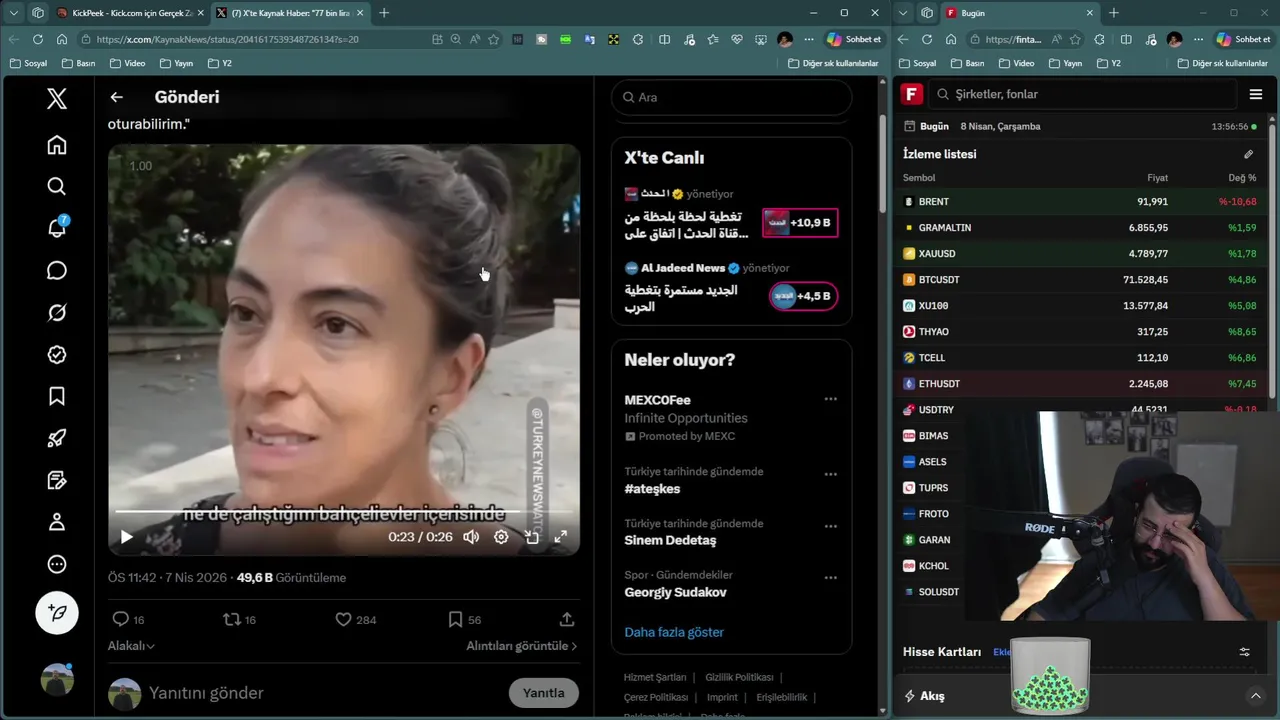Open the rocket icon in X sidebar
1280x720 pixels.
tap(57, 439)
